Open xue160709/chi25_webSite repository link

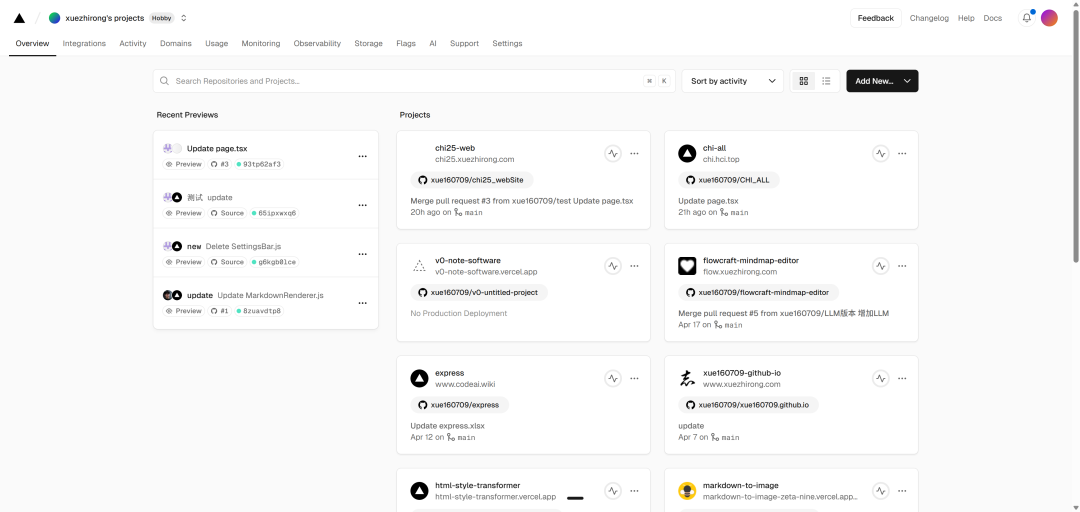[472, 180]
